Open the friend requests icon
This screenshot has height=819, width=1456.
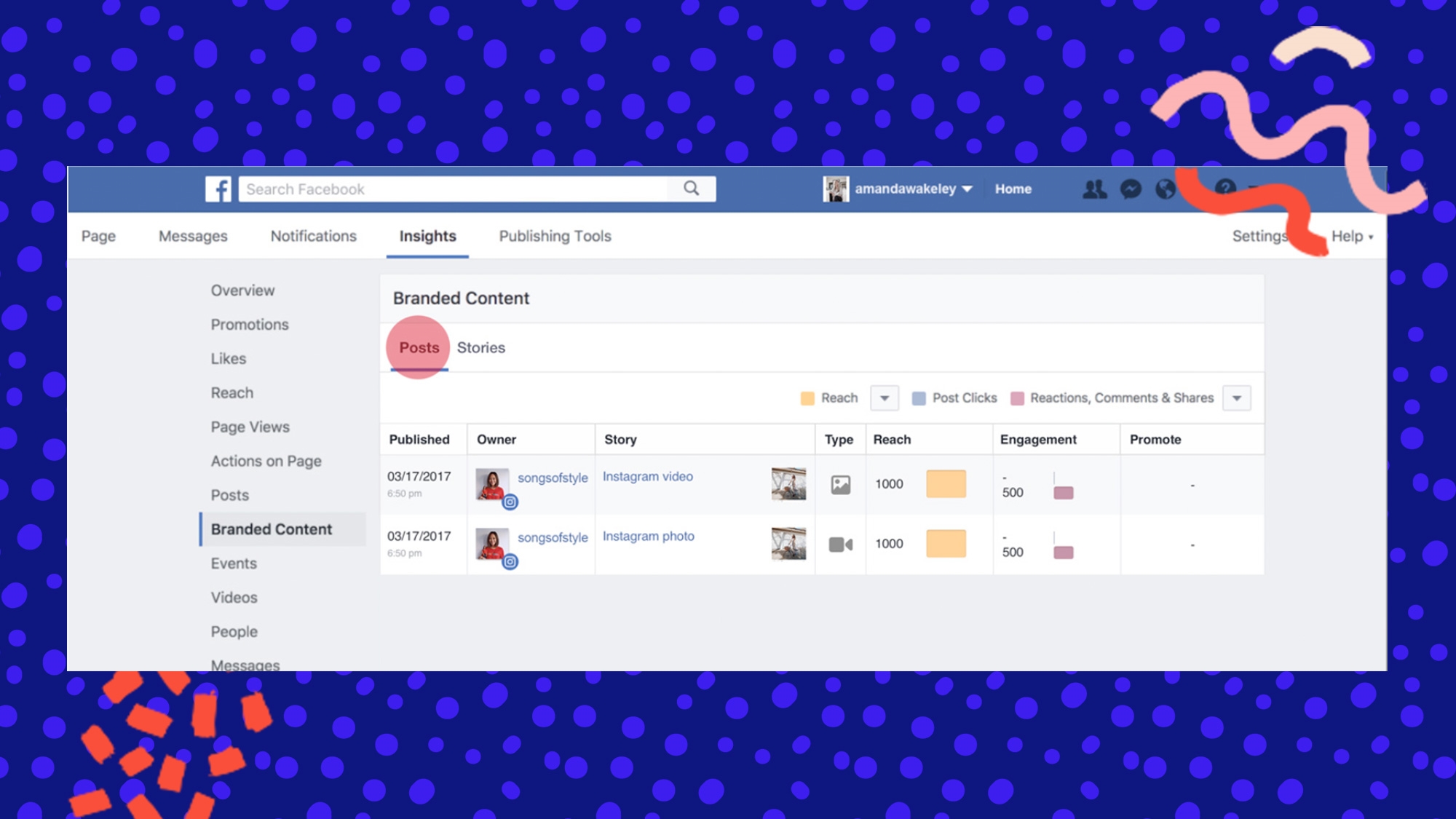pos(1094,189)
